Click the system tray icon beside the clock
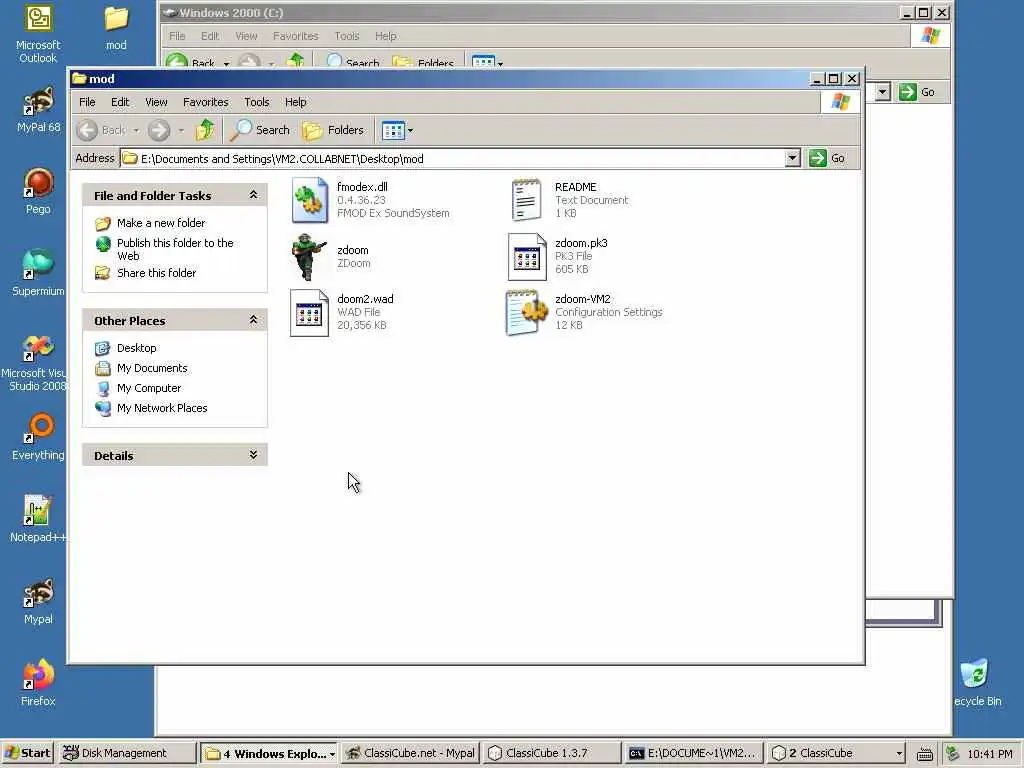The width and height of the screenshot is (1024, 768). coord(953,754)
